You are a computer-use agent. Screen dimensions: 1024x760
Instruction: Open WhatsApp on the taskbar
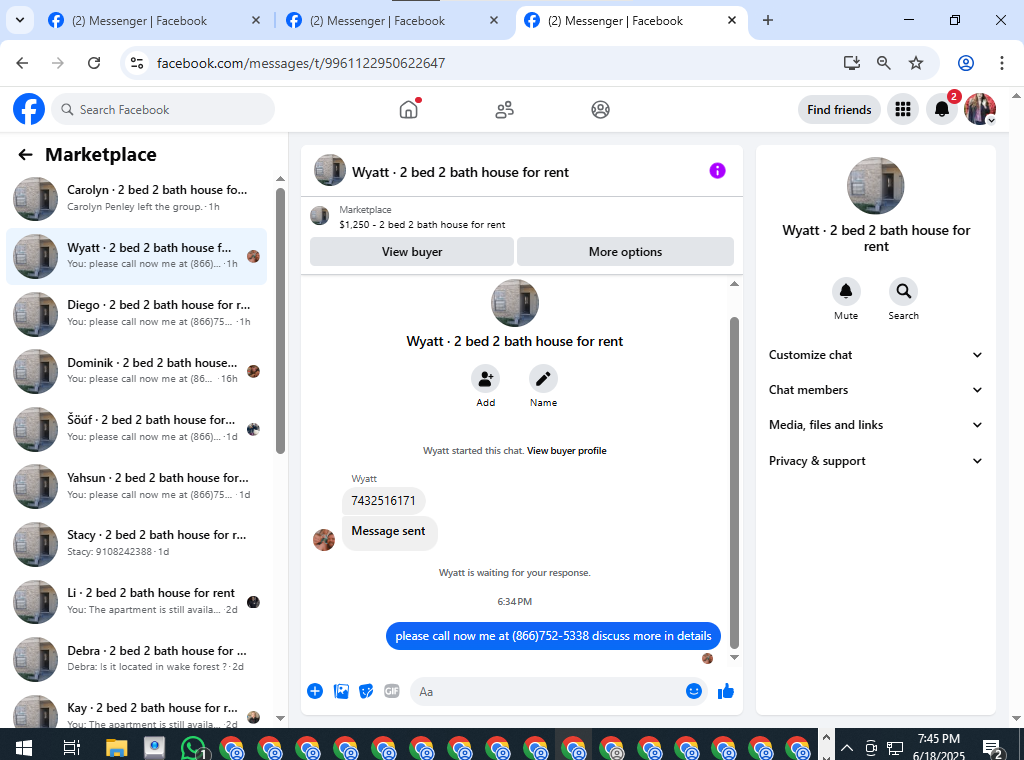pyautogui.click(x=193, y=748)
